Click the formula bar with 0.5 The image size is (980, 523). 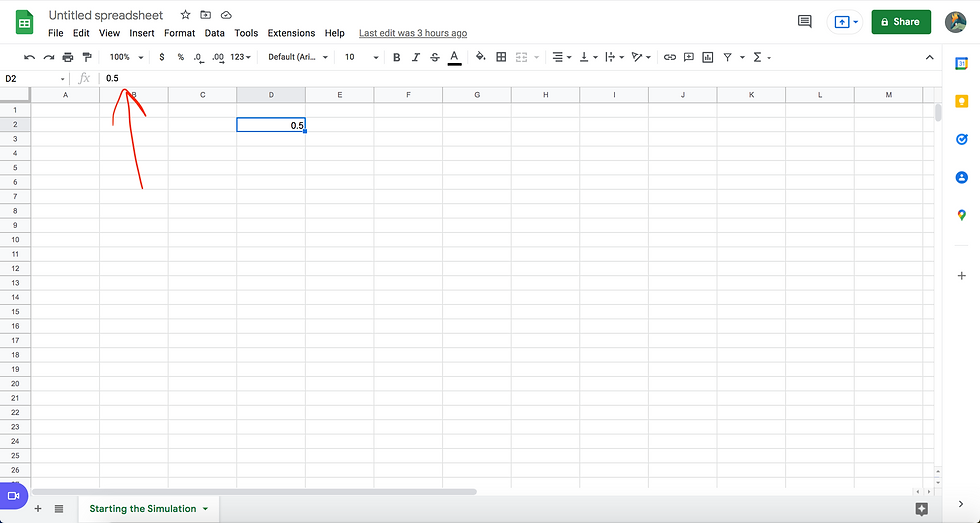[x=522, y=78]
